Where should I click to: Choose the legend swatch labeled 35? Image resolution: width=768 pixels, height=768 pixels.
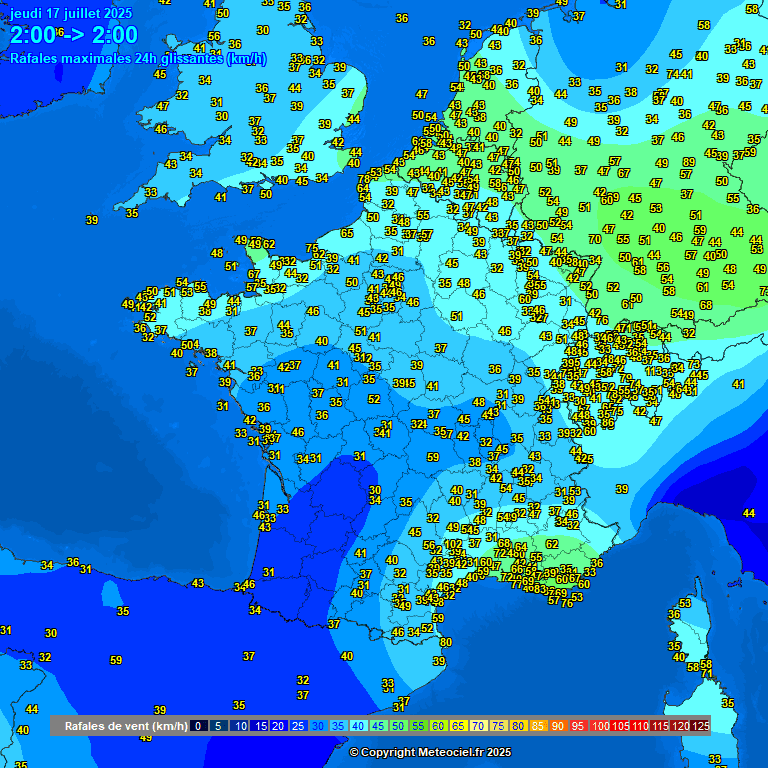pos(338,726)
